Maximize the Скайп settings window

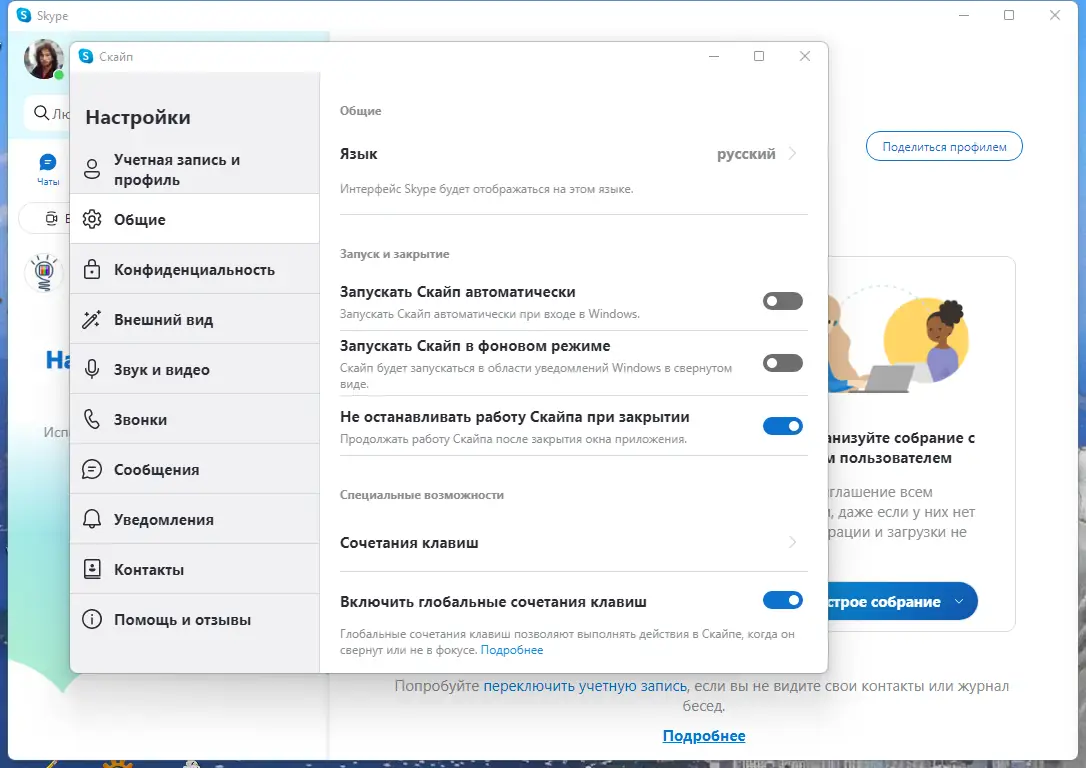point(759,56)
